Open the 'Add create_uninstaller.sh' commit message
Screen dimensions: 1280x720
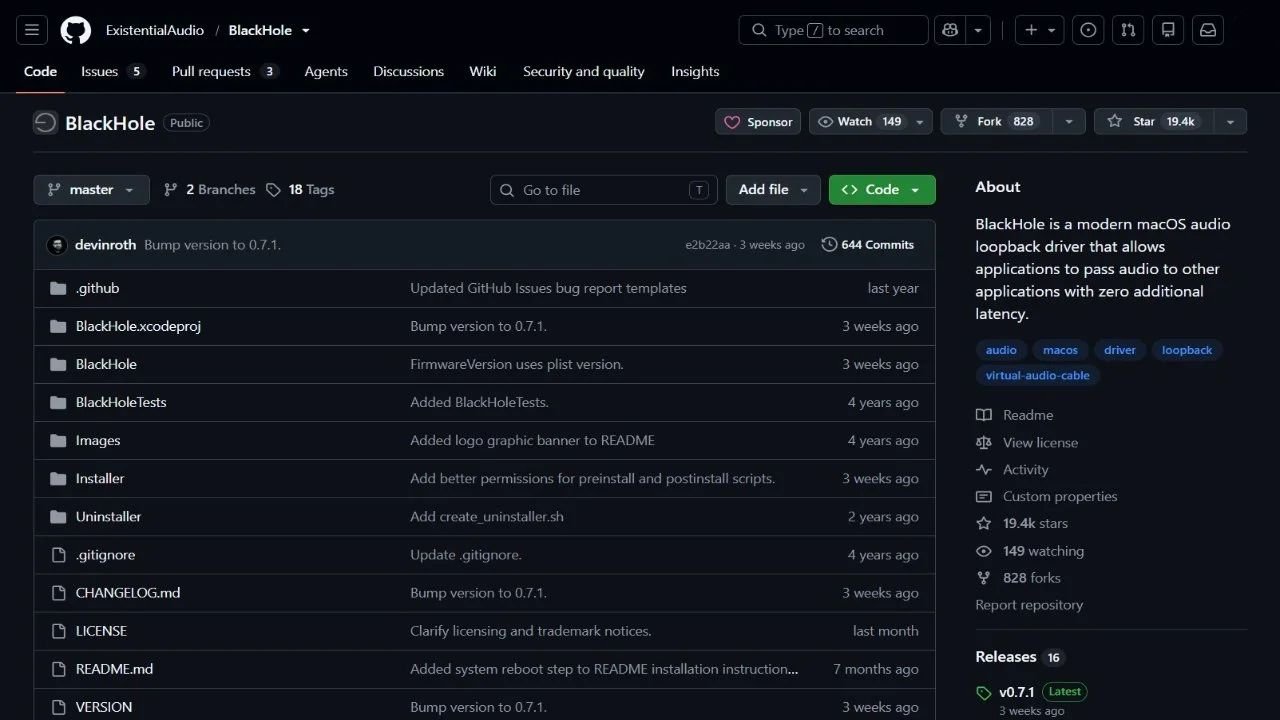[487, 517]
